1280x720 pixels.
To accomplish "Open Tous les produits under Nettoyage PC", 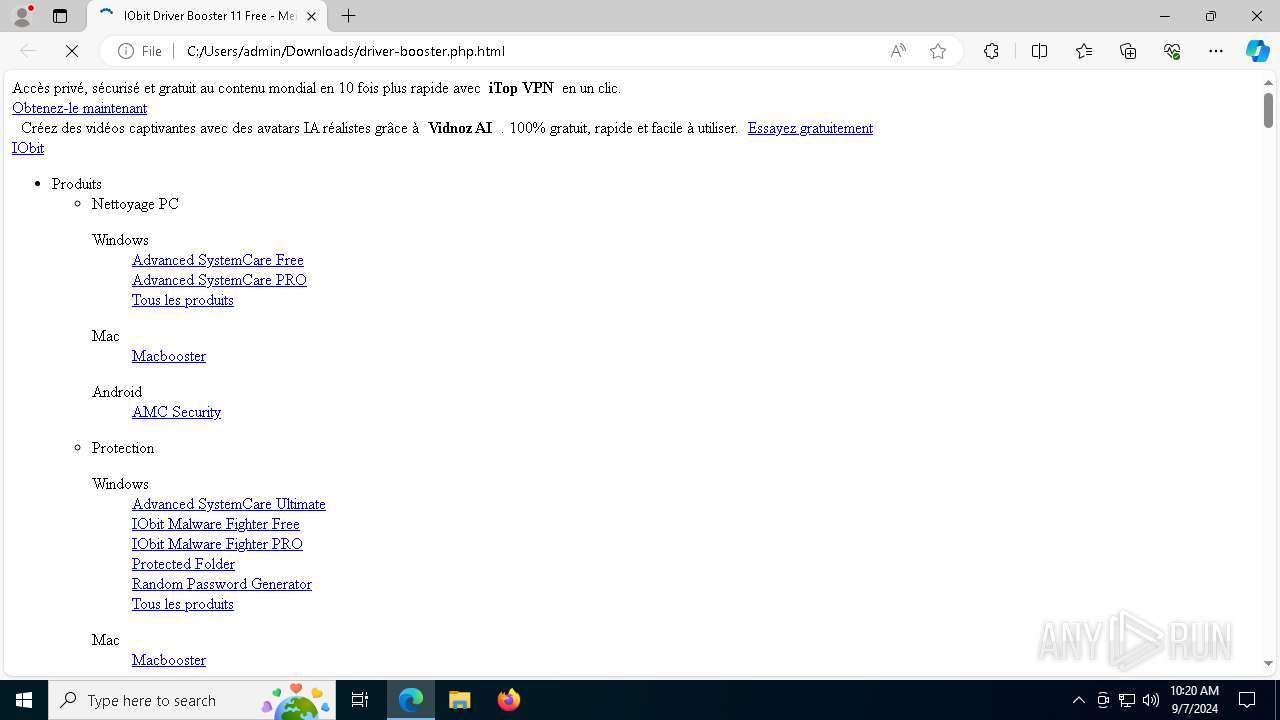I will pyautogui.click(x=183, y=300).
